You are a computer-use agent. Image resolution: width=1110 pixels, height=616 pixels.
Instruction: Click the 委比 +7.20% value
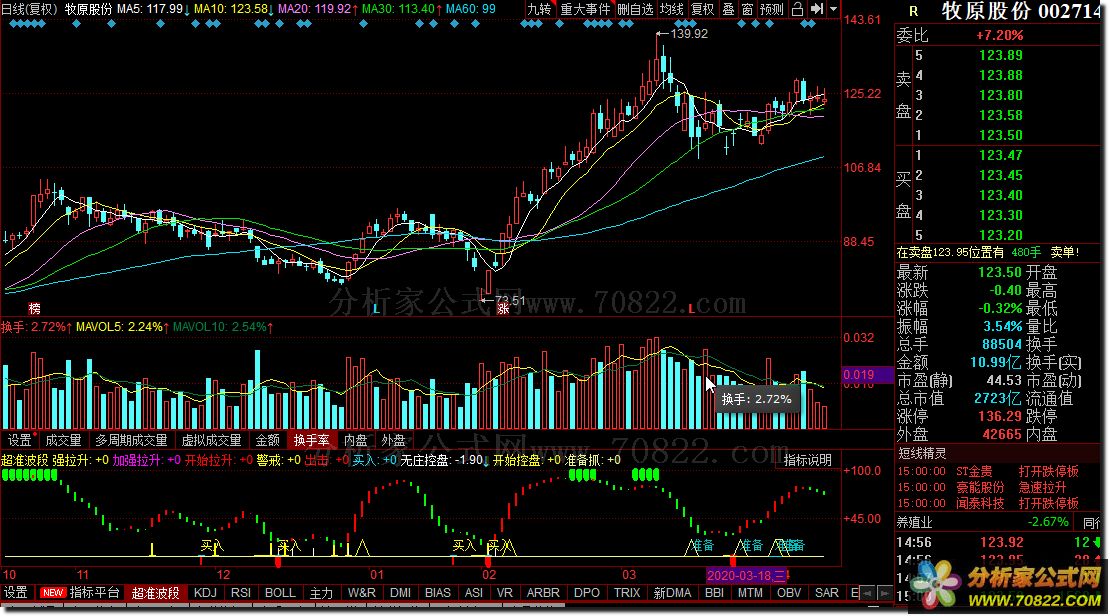tap(1000, 35)
